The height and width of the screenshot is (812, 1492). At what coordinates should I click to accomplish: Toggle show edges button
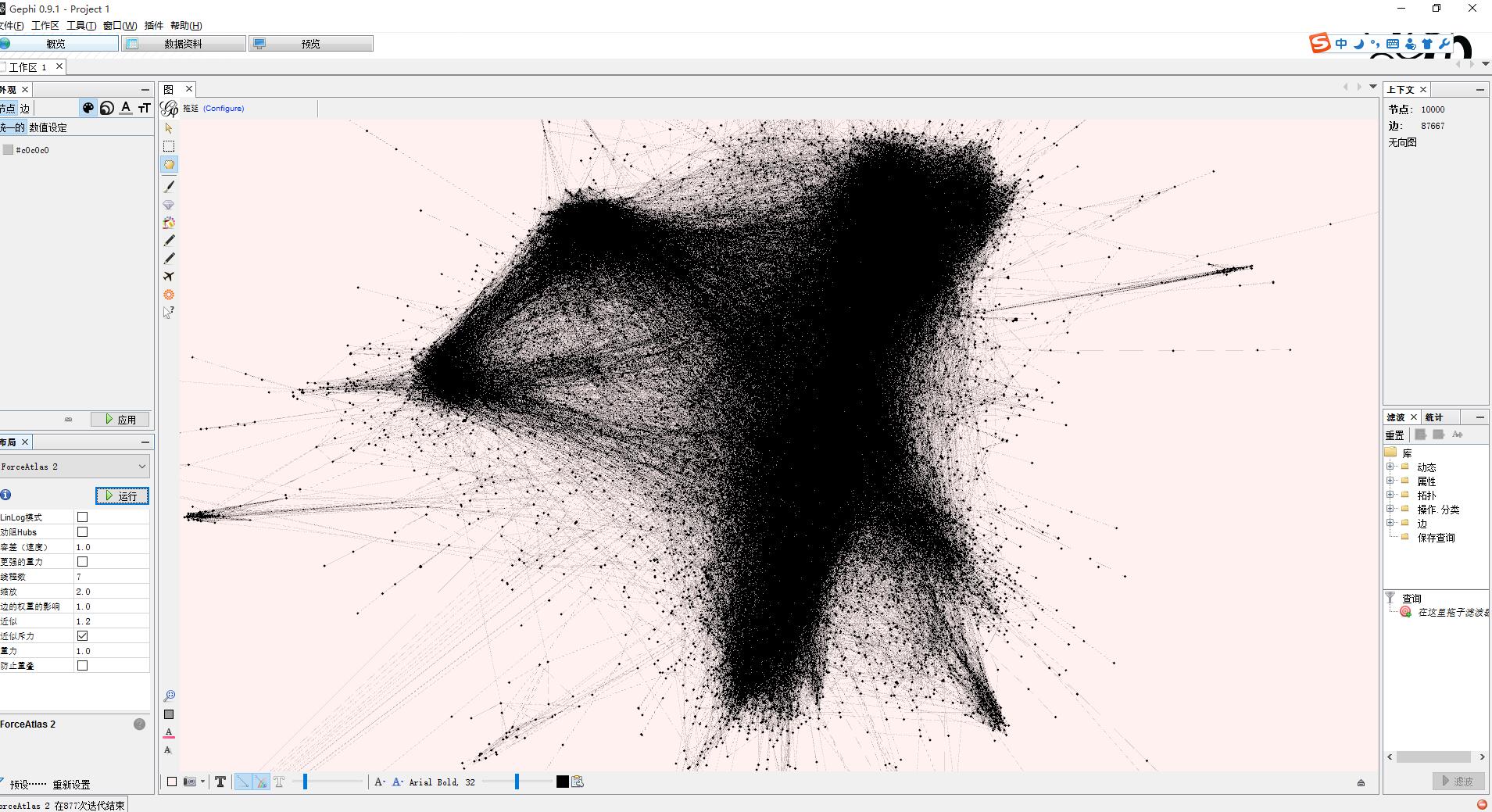[x=243, y=782]
